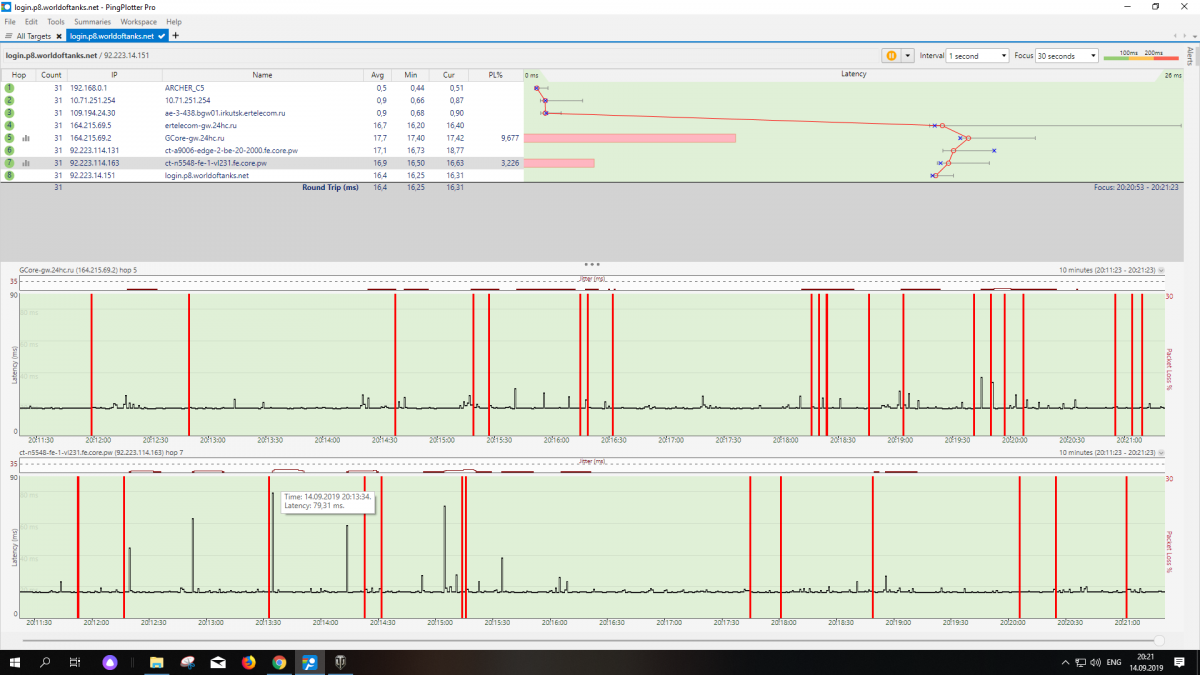Click the latency color scale legend bar

coord(1141,58)
